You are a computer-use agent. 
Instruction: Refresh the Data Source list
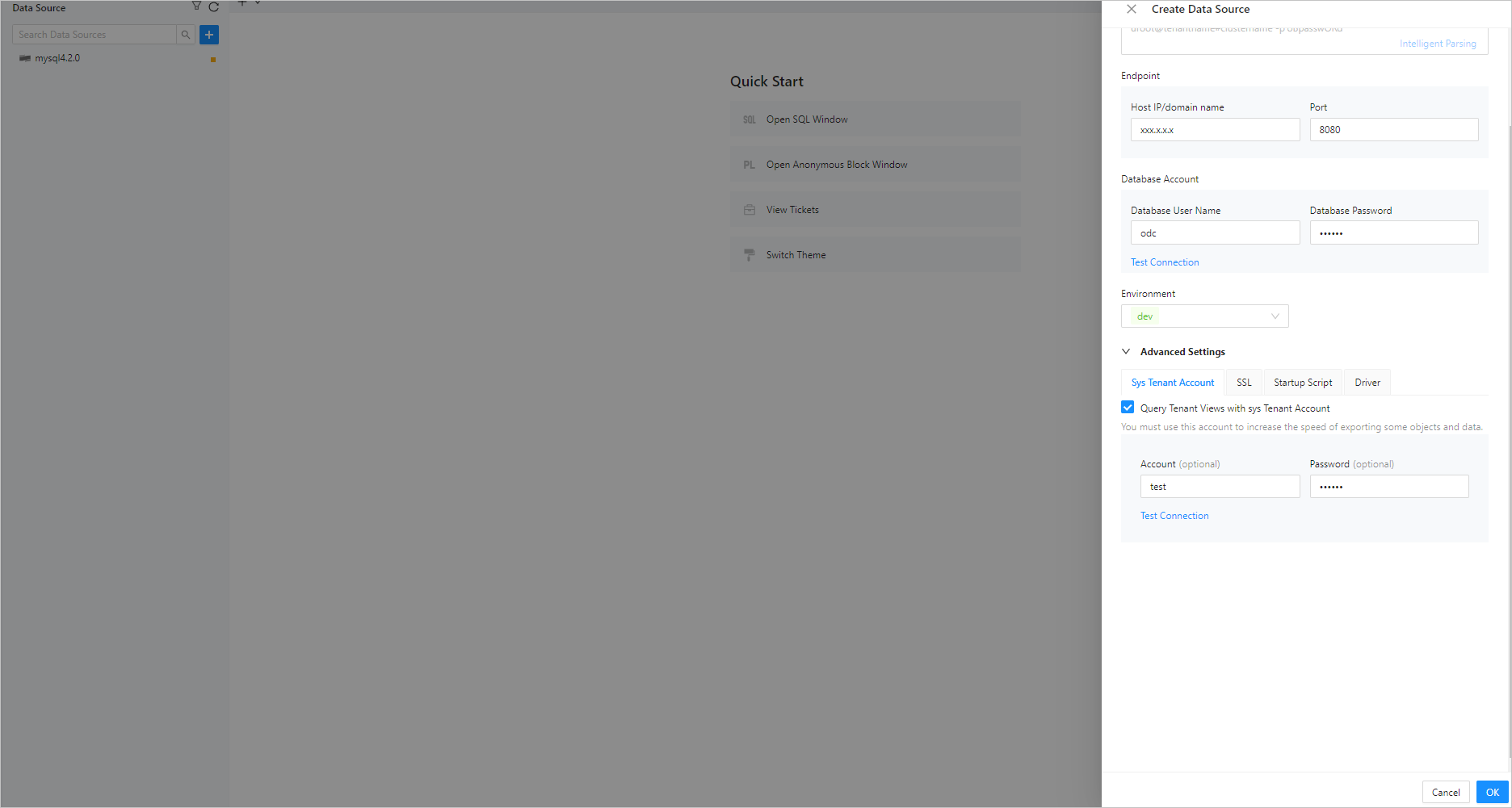click(x=214, y=7)
